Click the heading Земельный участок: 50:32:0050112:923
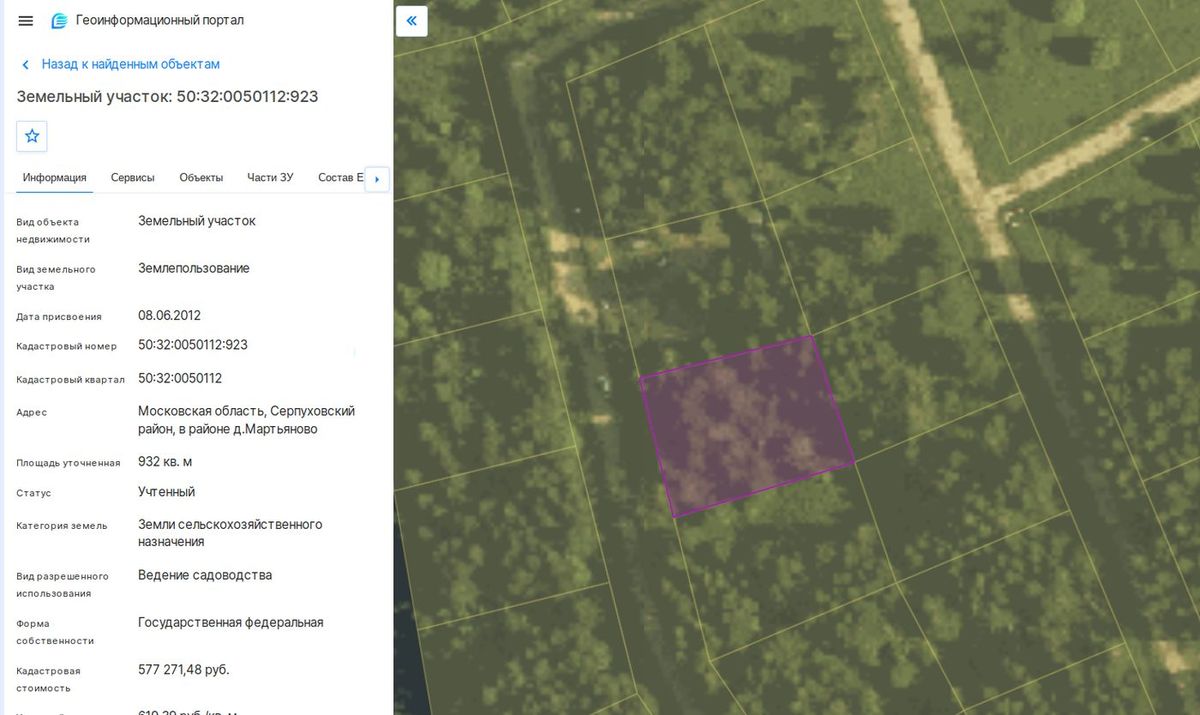 167,96
